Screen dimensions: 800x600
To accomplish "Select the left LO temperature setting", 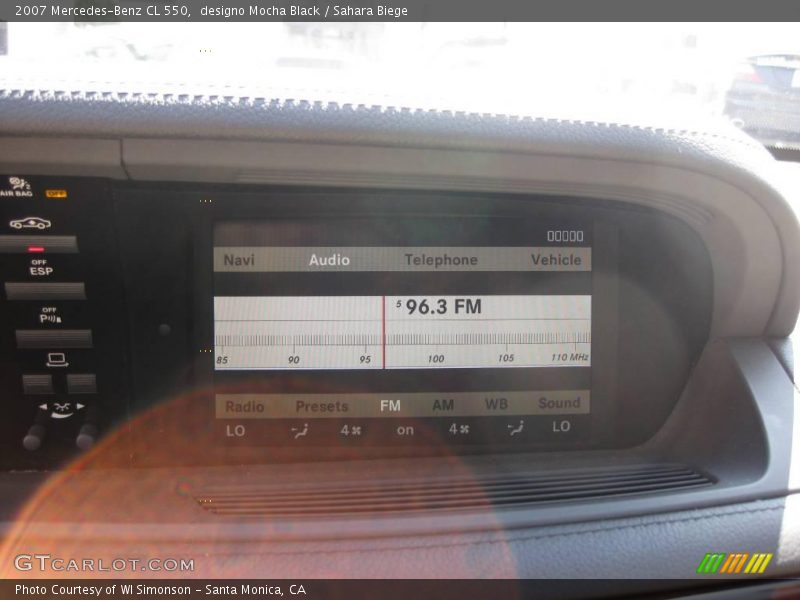I will click(x=235, y=431).
